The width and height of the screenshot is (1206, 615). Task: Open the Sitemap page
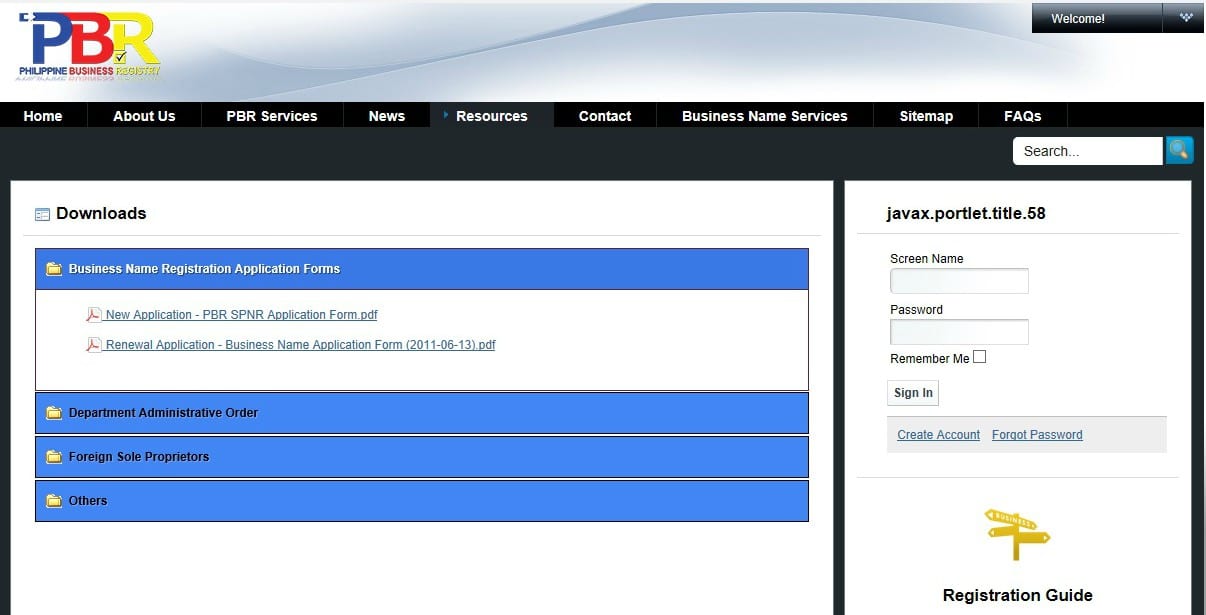926,116
